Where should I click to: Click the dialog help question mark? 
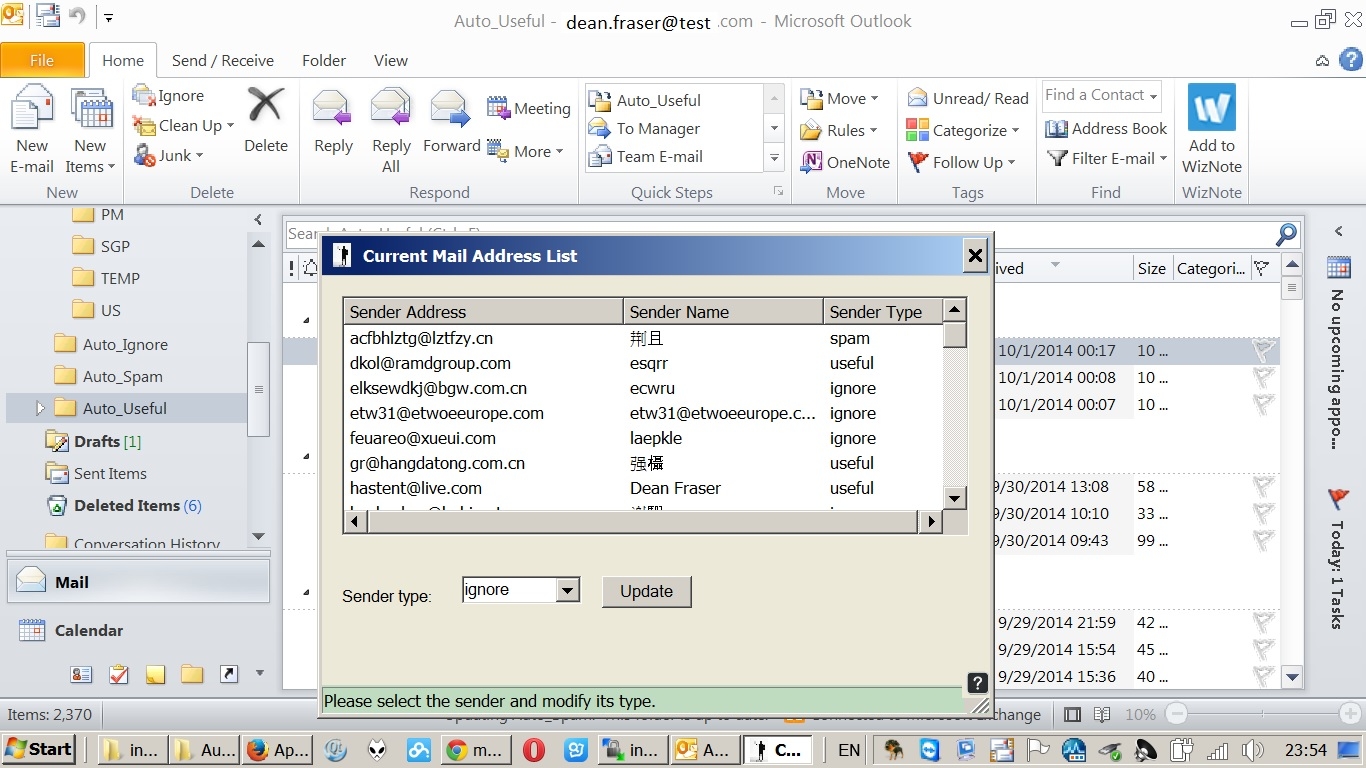pyautogui.click(x=978, y=683)
